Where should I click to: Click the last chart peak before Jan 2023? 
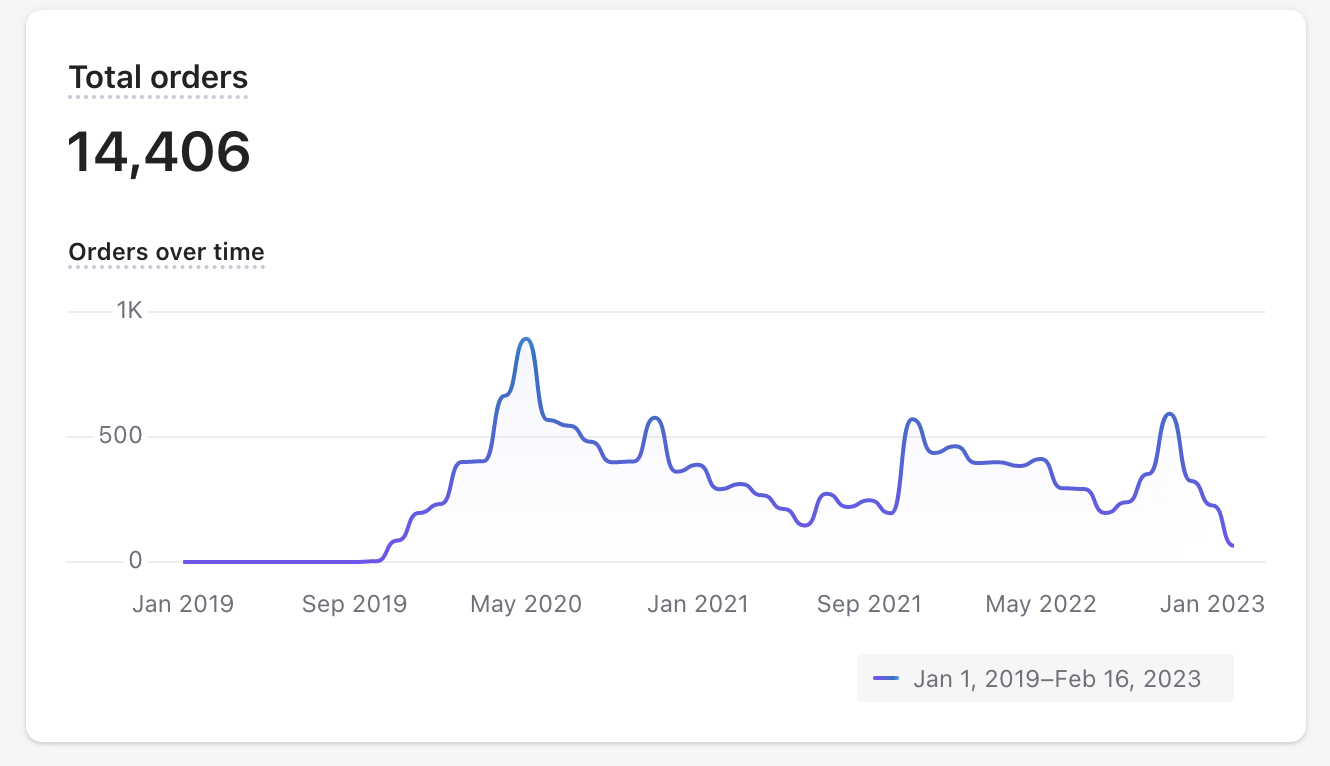[x=1169, y=414]
